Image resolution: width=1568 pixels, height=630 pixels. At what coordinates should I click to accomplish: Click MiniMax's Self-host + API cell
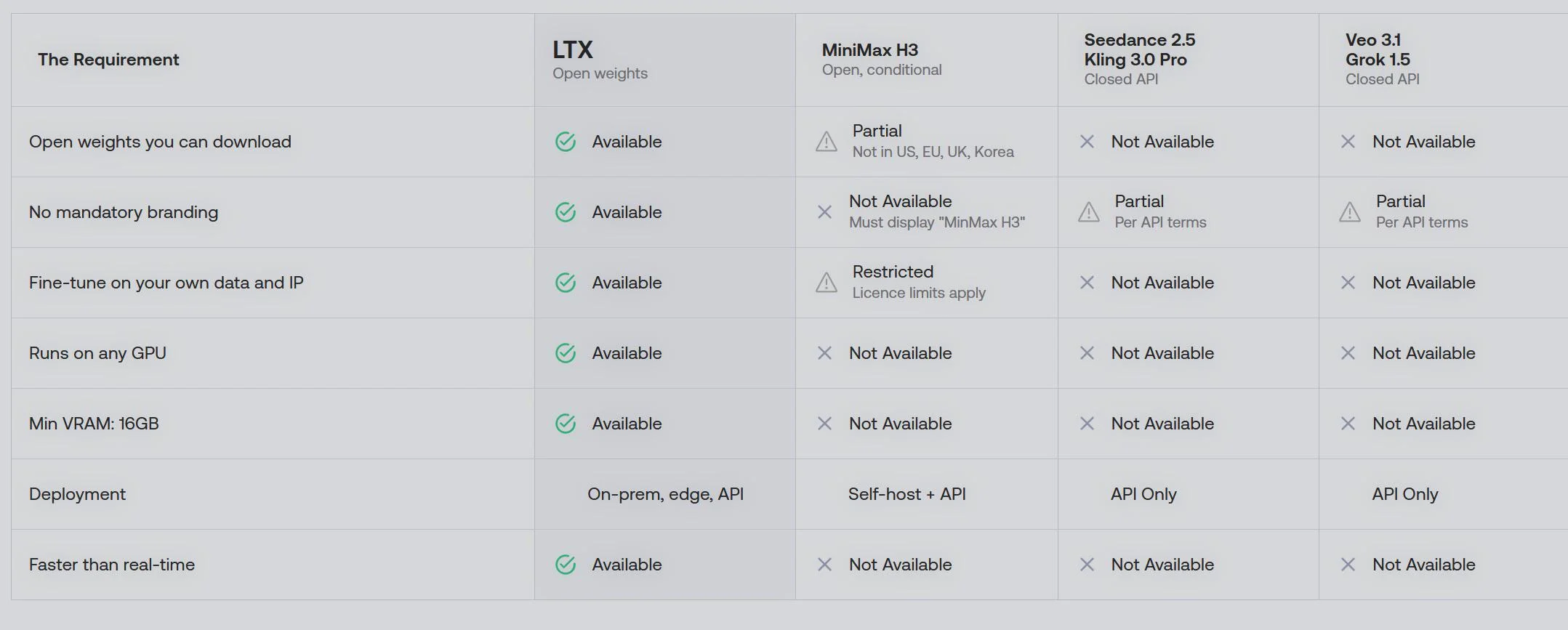click(x=907, y=494)
